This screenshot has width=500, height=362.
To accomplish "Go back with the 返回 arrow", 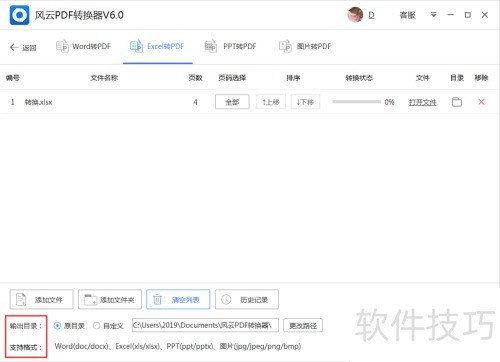I will click(23, 47).
